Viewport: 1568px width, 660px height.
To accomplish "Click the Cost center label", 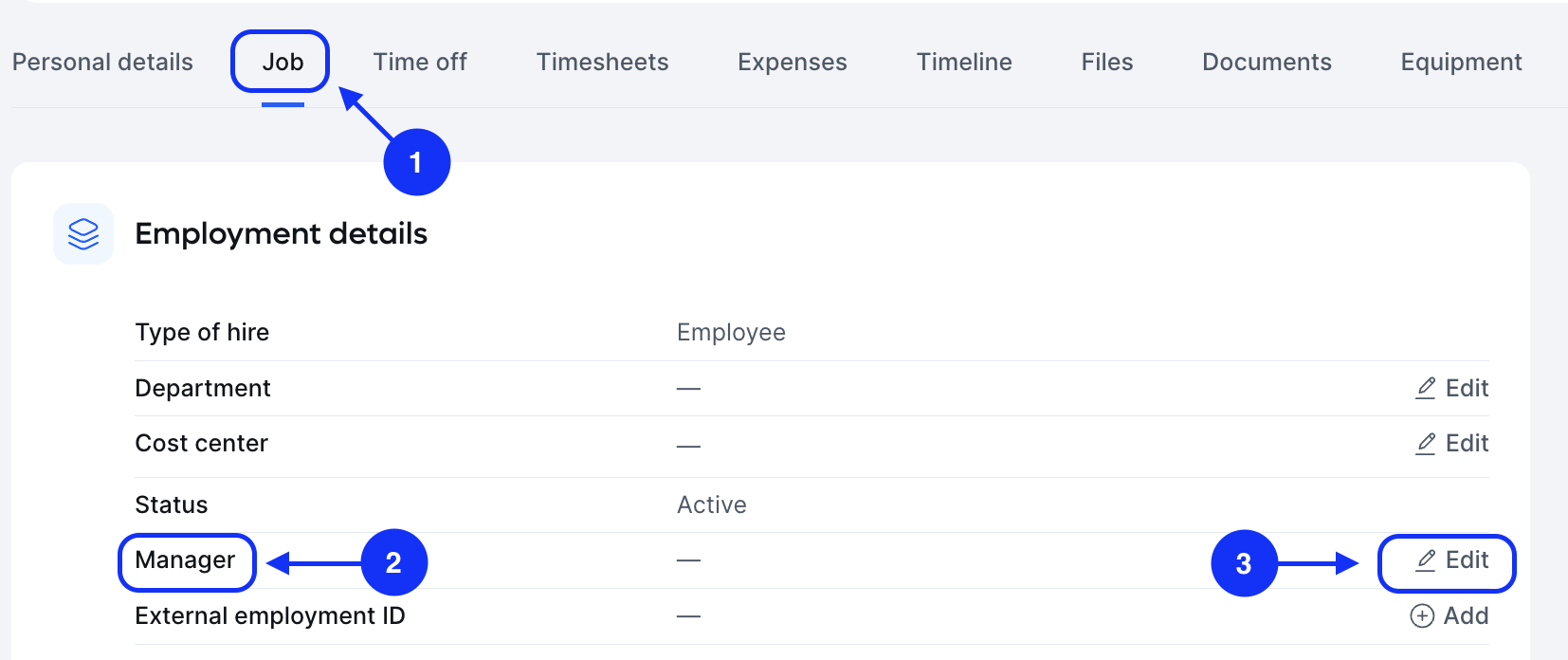I will (202, 443).
